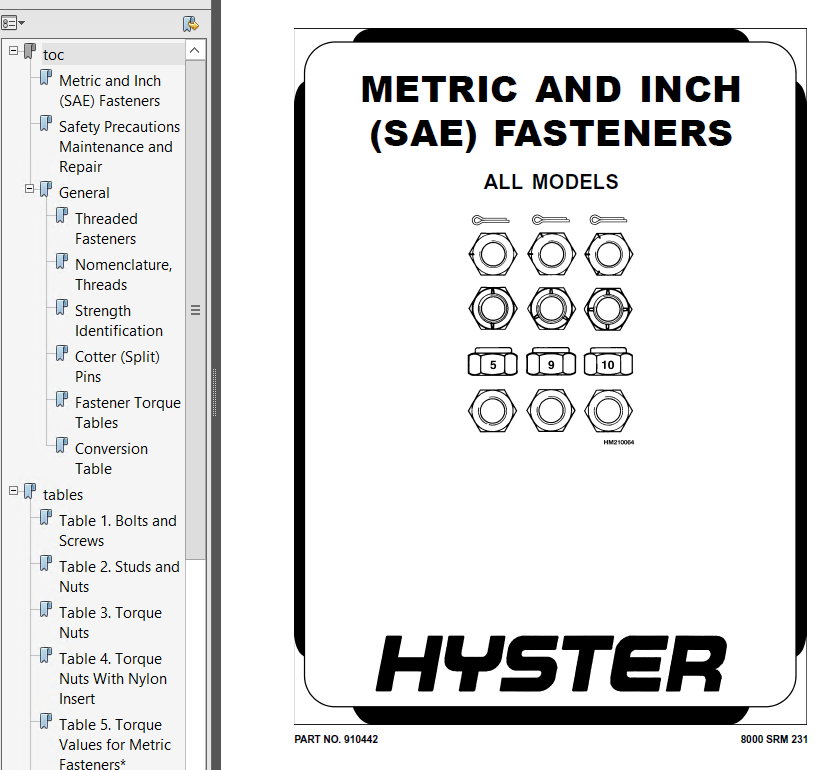Collapse the toc bookmark node

pos(13,51)
